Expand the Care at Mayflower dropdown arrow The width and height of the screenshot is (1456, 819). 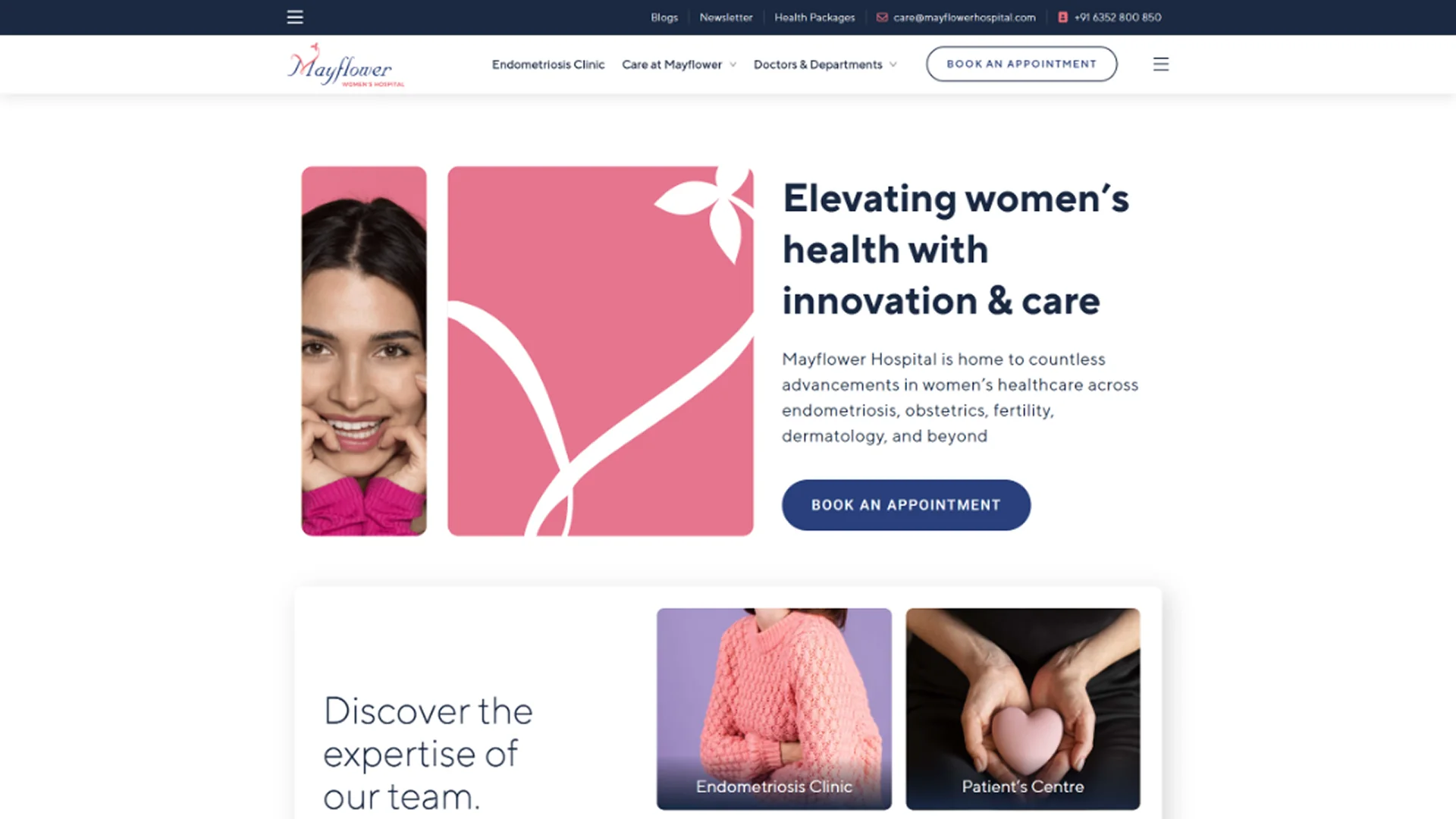coord(733,64)
